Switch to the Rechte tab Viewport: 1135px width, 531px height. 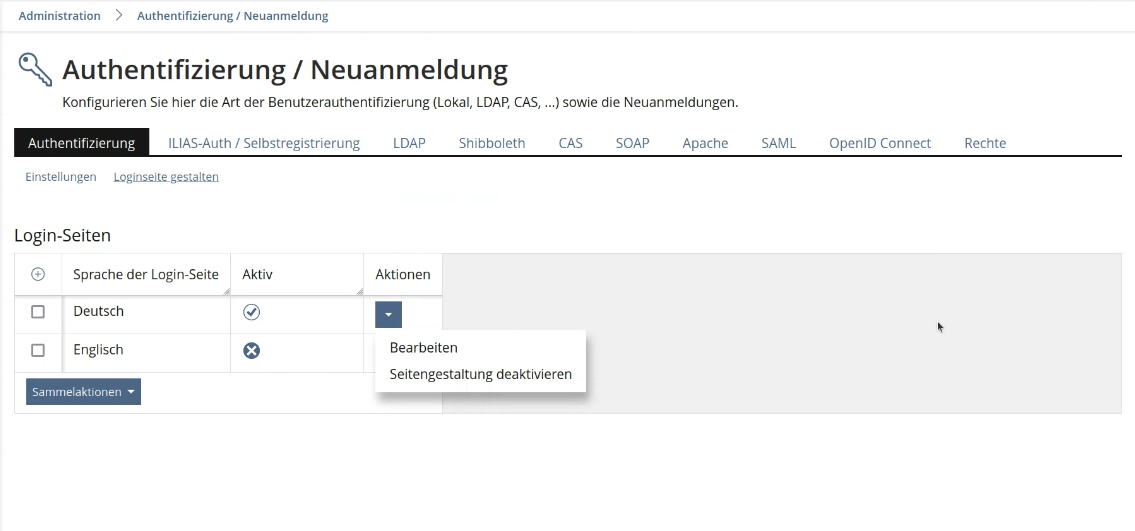(x=985, y=143)
